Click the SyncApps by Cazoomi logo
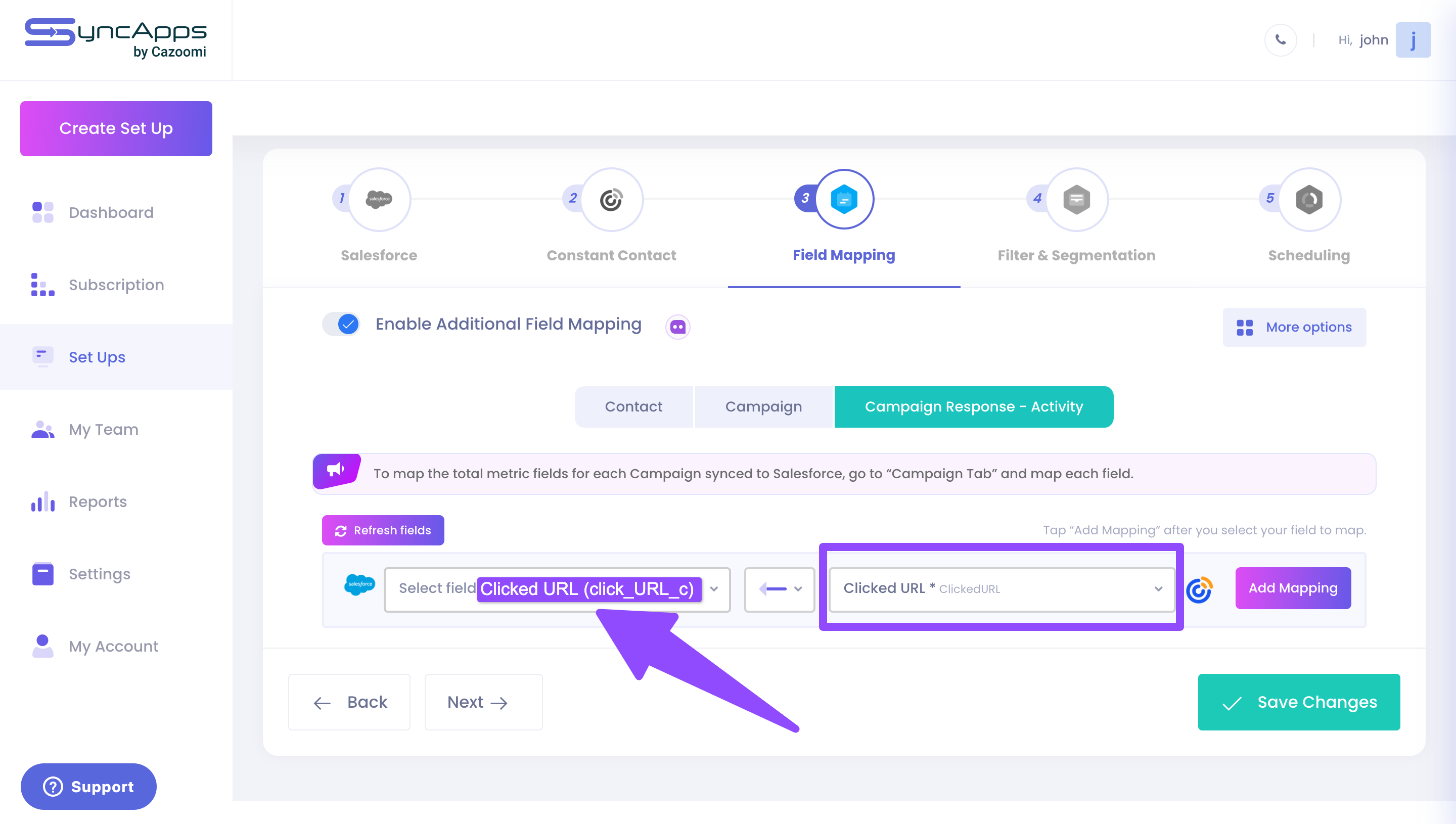Viewport: 1456px width, 824px height. pos(115,38)
